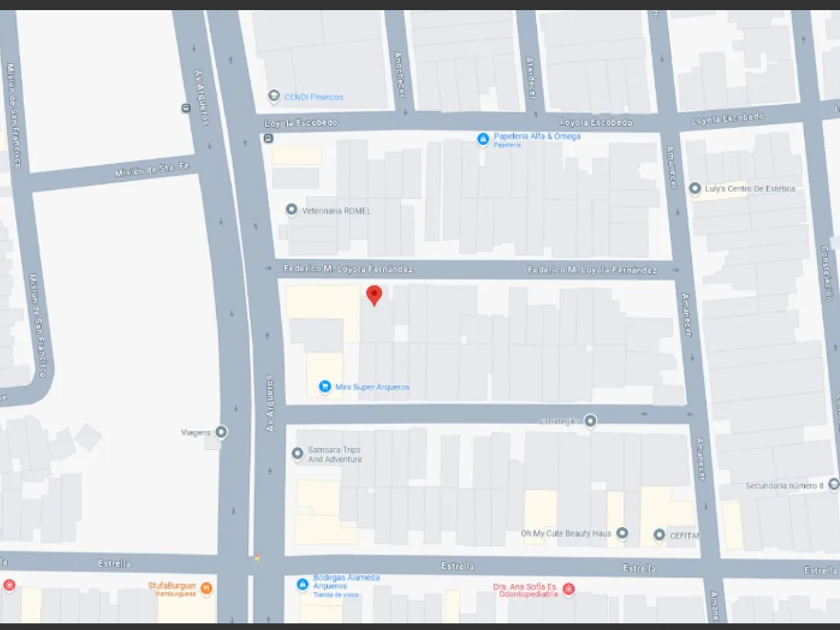Screen dimensions: 840x630
Task: Click the Oh My Cute Beauty Haus label
Action: coord(566,534)
